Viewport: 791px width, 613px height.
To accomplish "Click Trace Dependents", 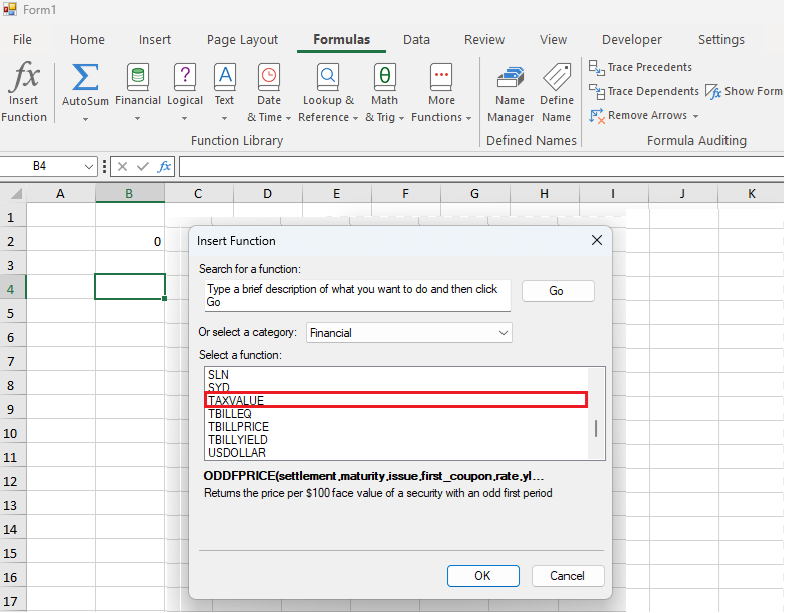I will click(644, 91).
